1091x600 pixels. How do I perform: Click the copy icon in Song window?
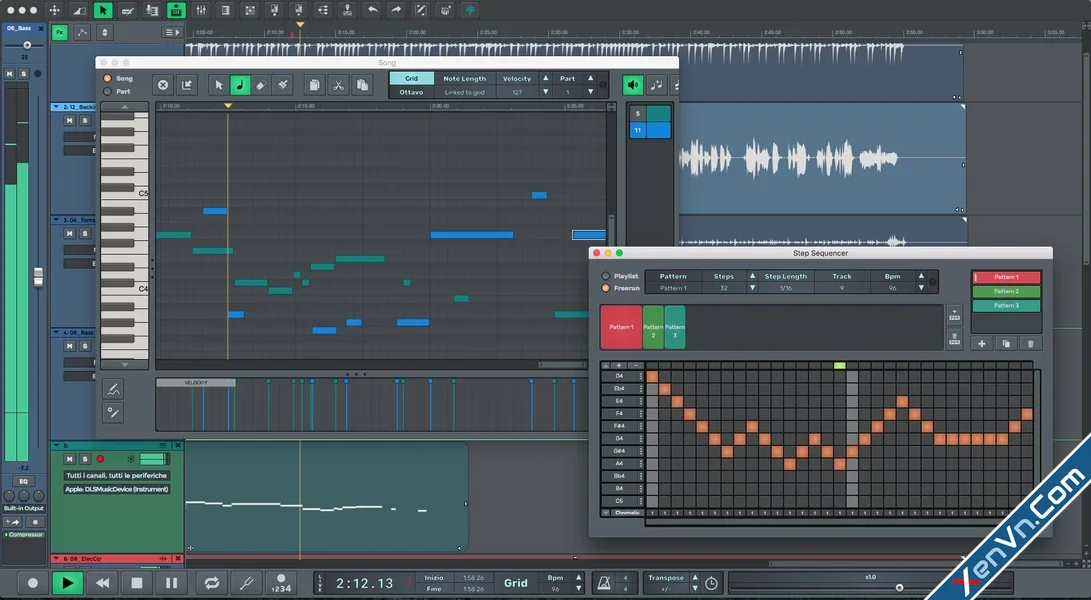click(314, 85)
